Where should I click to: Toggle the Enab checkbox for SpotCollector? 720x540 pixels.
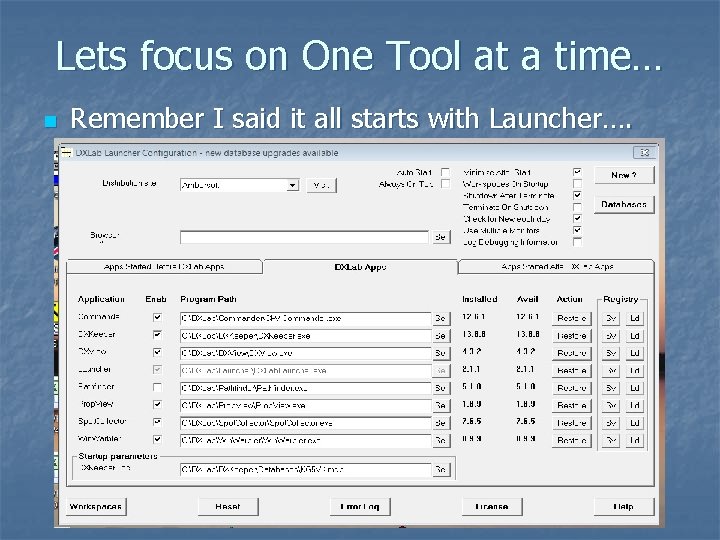click(x=157, y=422)
